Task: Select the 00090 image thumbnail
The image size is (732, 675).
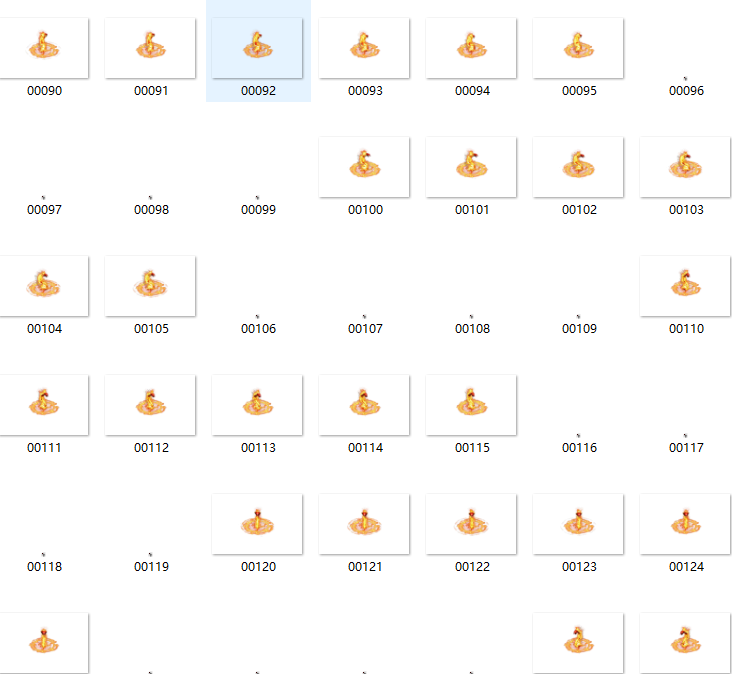Action: 43,48
